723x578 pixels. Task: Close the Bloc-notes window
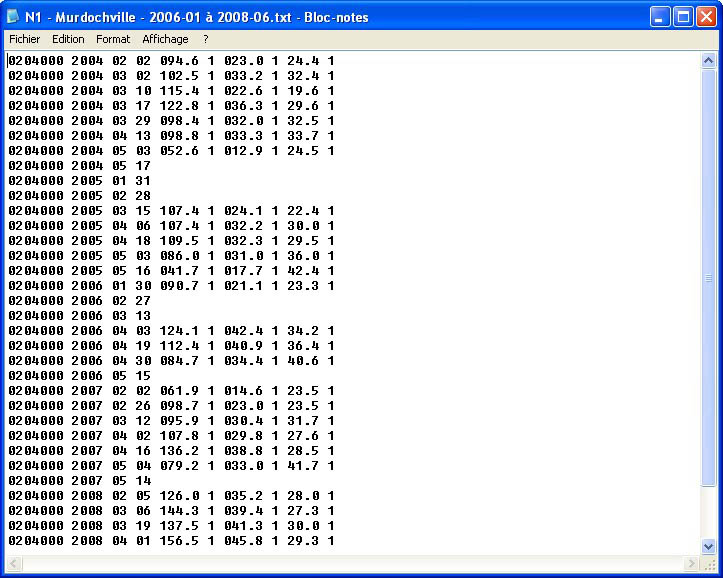[x=706, y=17]
